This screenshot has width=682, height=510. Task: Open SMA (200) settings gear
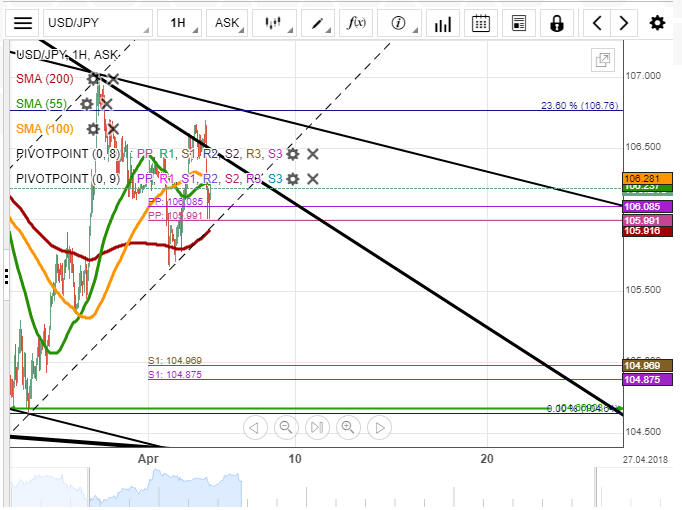tap(93, 79)
